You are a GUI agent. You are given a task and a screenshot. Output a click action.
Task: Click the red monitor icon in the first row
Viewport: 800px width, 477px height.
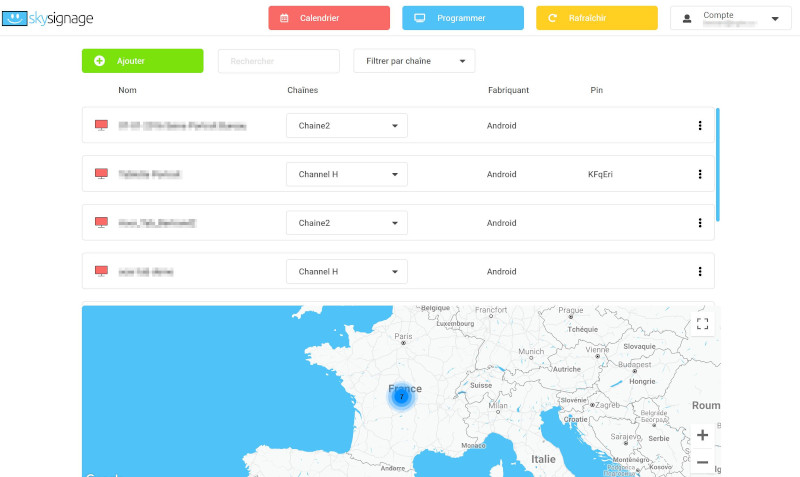tap(102, 125)
